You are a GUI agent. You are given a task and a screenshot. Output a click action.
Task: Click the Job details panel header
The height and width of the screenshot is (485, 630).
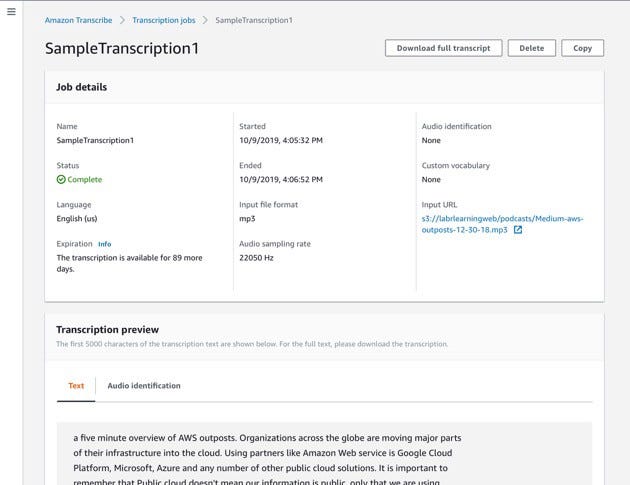[82, 87]
